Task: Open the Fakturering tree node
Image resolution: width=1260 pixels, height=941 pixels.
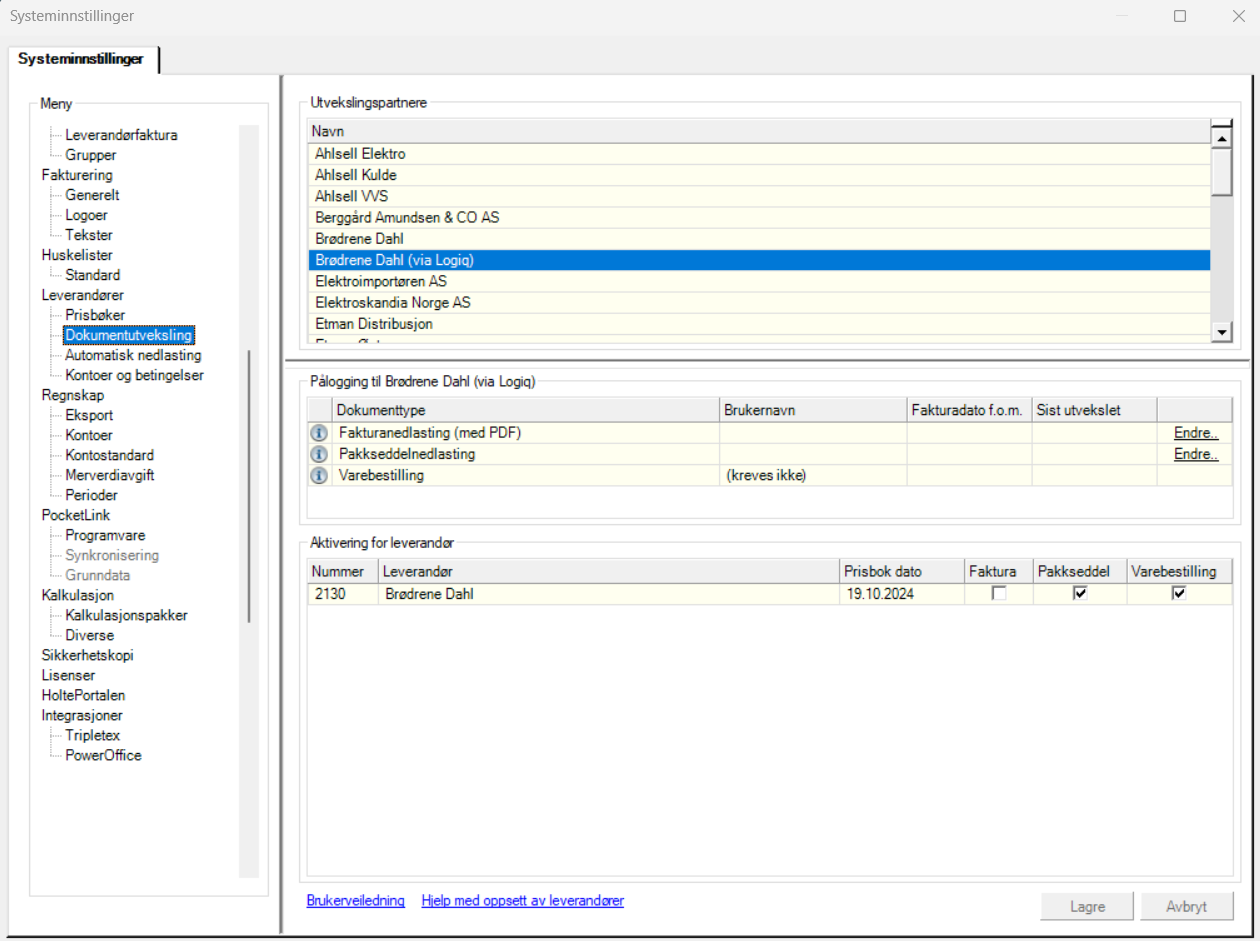Action: click(x=77, y=175)
